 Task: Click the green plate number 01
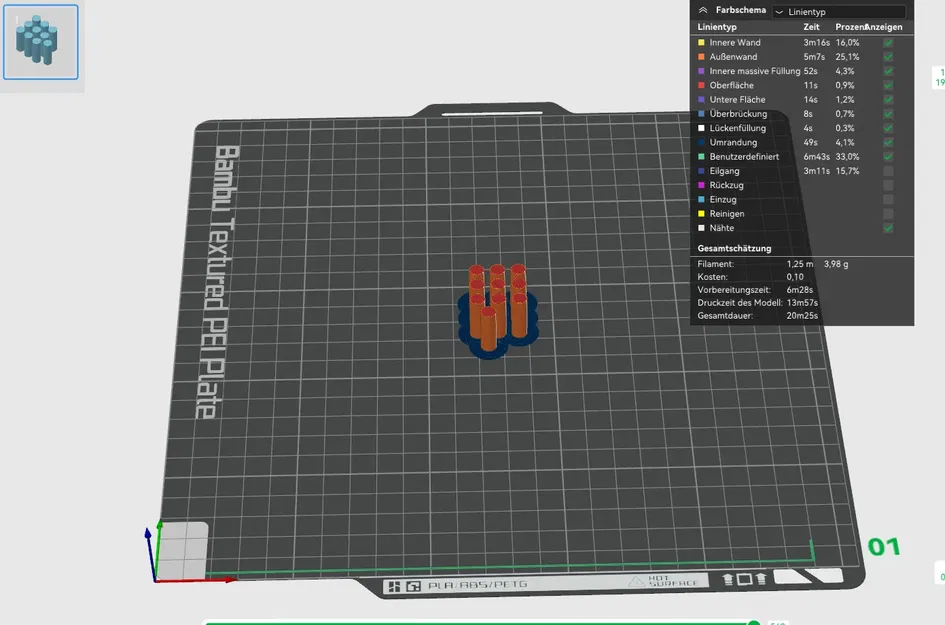coord(884,547)
